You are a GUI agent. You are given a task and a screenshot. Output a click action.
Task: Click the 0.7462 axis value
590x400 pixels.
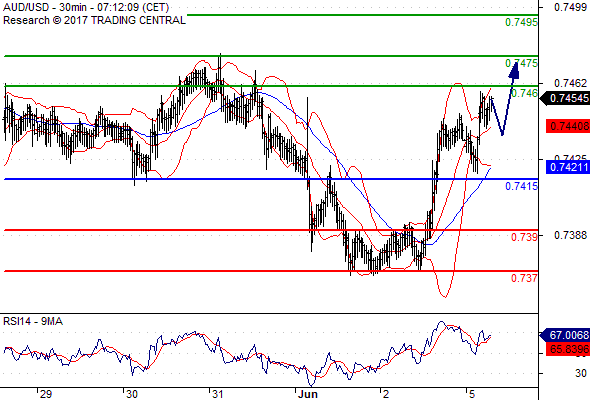(570, 83)
